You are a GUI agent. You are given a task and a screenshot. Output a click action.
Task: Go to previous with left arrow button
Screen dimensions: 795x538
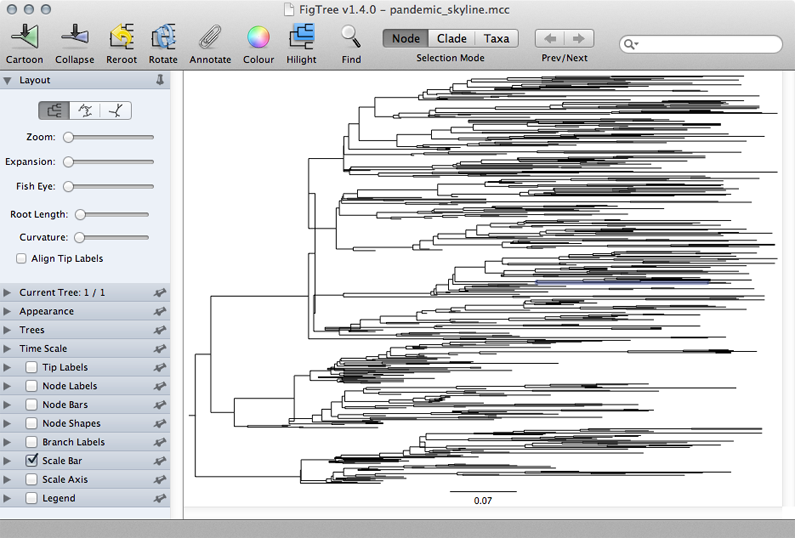coord(550,39)
